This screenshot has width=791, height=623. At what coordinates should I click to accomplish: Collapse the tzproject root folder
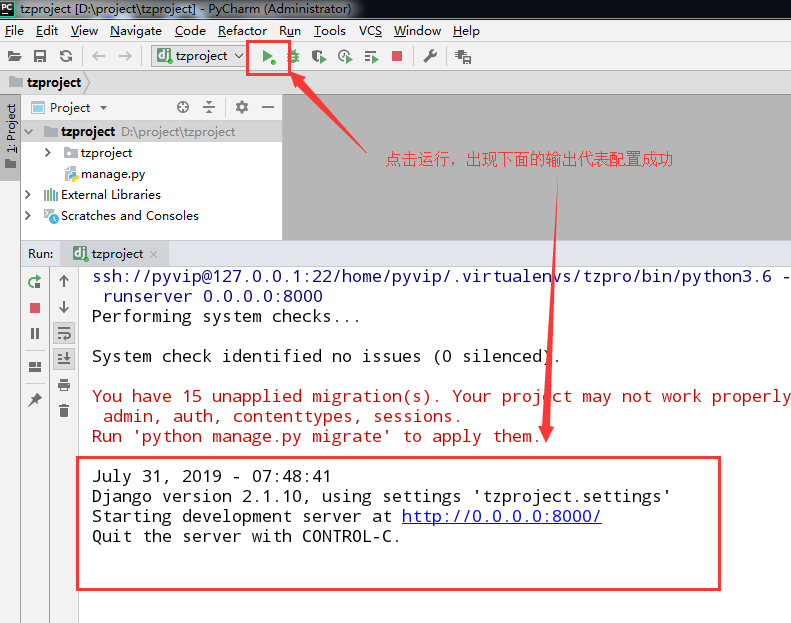click(29, 132)
